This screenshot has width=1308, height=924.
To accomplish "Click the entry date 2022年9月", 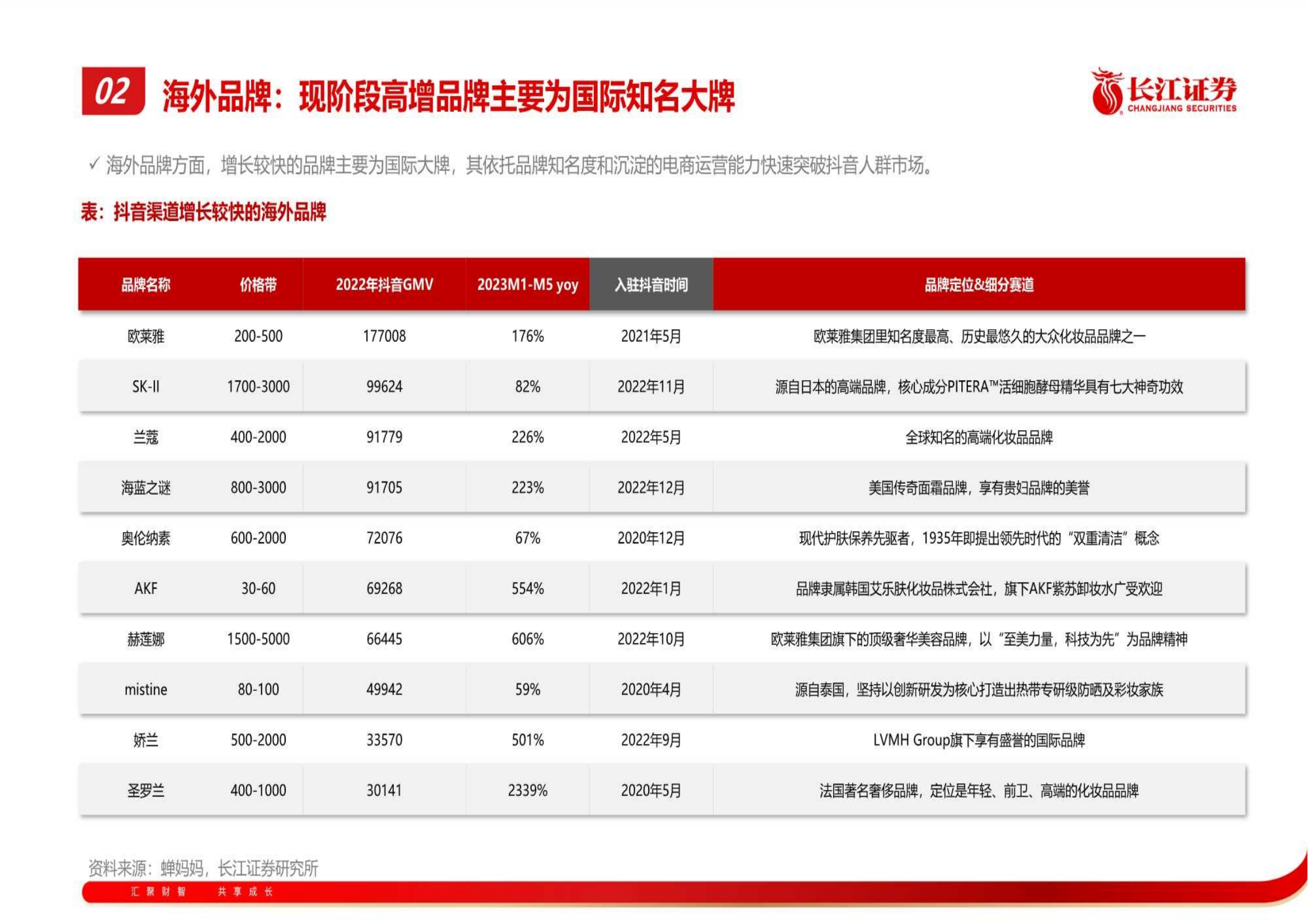I will click(651, 740).
